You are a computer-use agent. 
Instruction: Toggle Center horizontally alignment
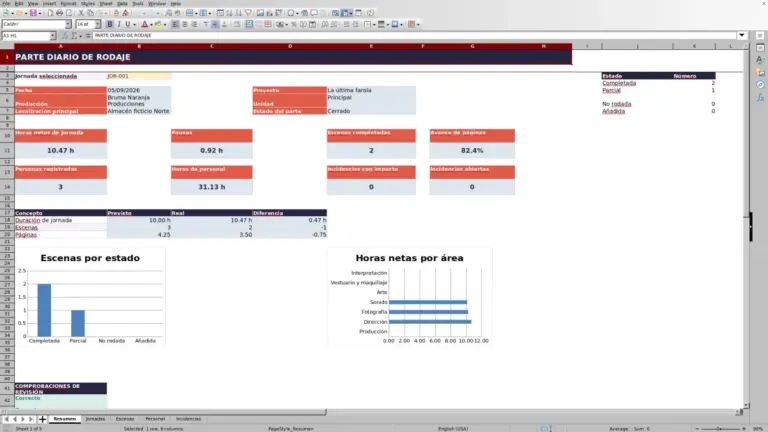click(185, 24)
